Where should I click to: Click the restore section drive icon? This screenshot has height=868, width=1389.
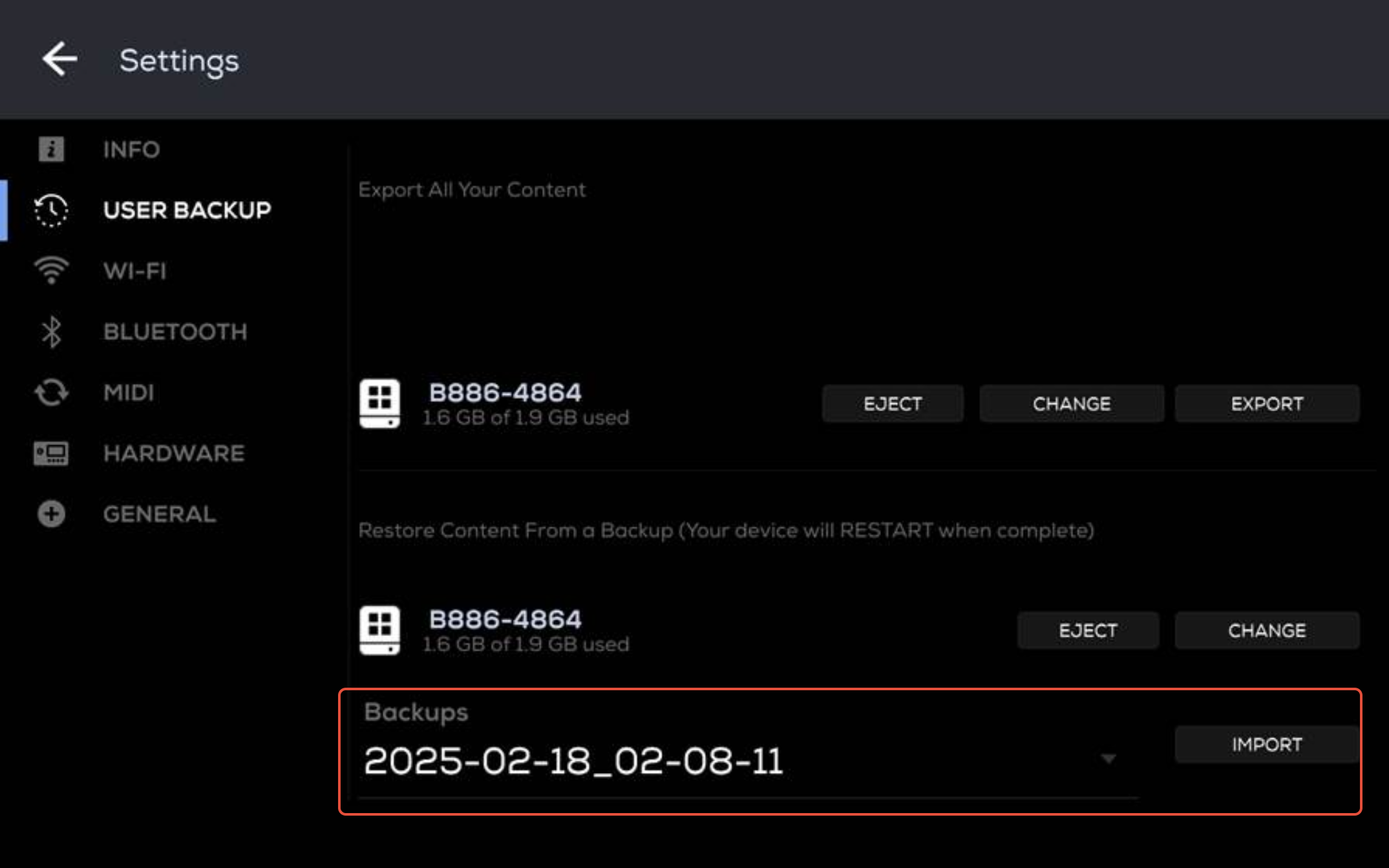click(379, 630)
